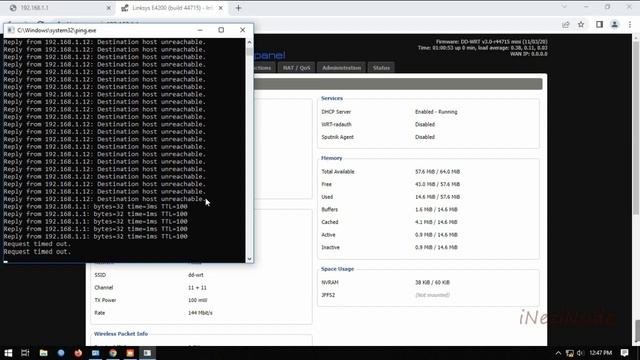Activate the ping command window taskbar icon

click(x=147, y=353)
